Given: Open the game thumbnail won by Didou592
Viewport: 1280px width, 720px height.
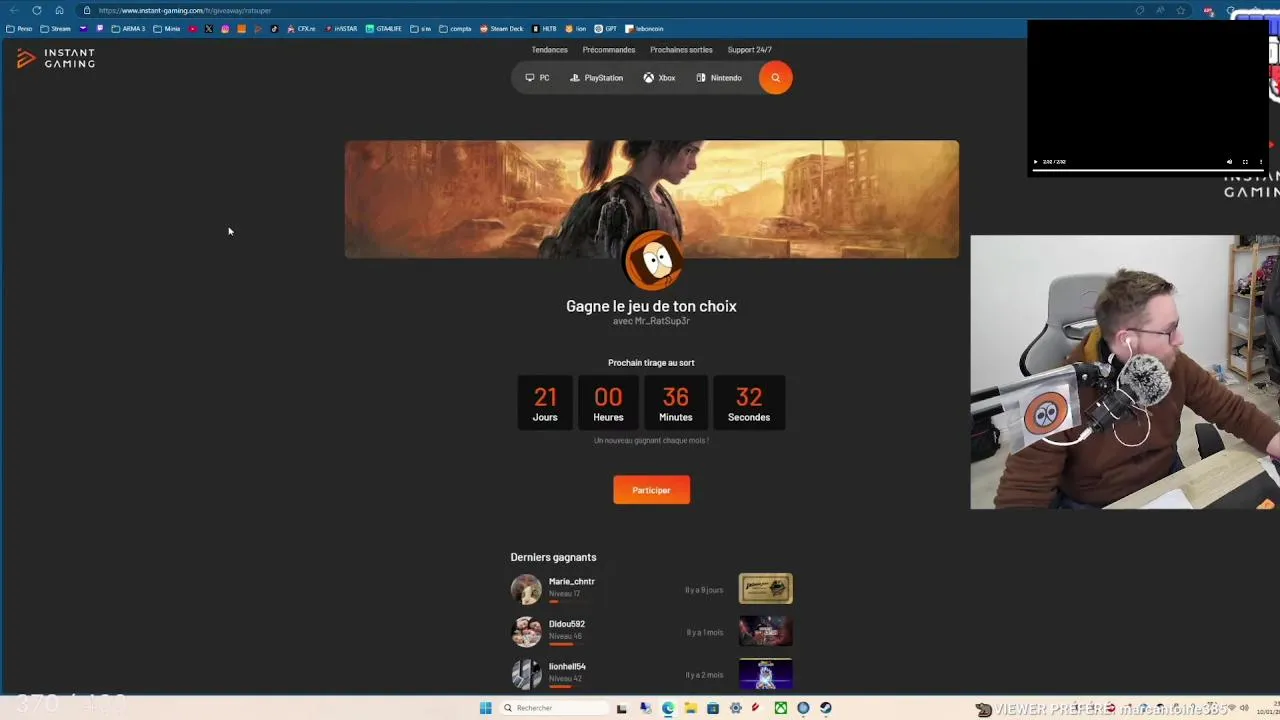Looking at the screenshot, I should [766, 631].
